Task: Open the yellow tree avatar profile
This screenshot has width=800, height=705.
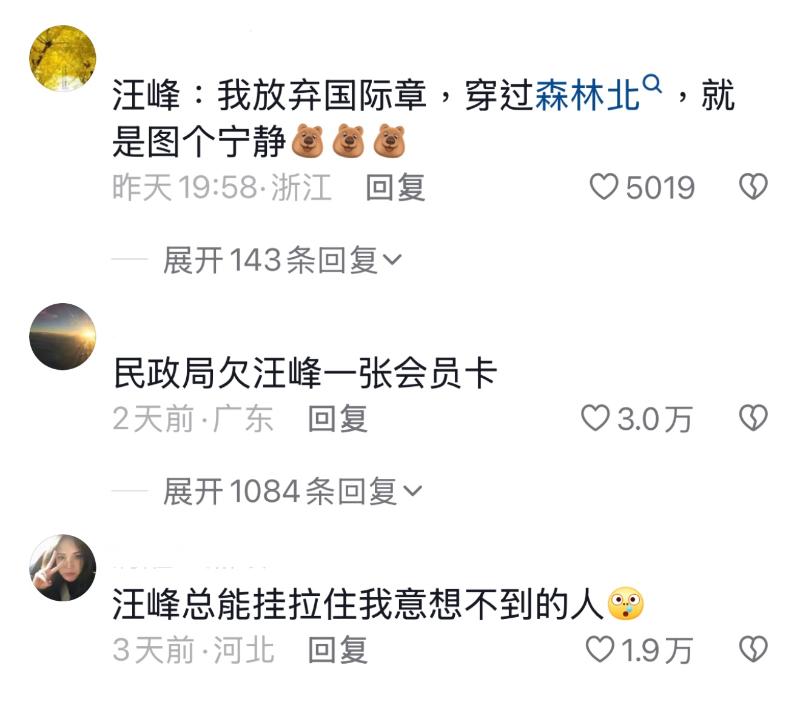Action: click(x=63, y=58)
